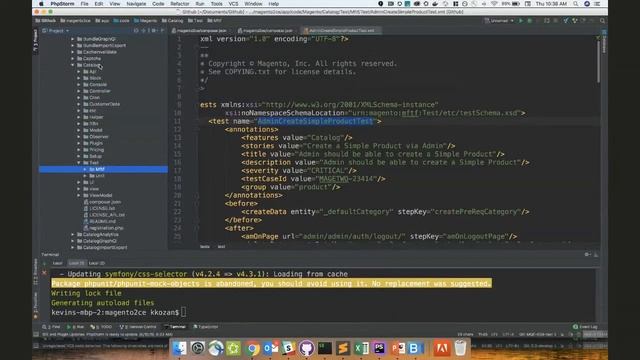The image size is (640, 360).
Task: Expand the CustomerData folder
Action: [x=79, y=104]
